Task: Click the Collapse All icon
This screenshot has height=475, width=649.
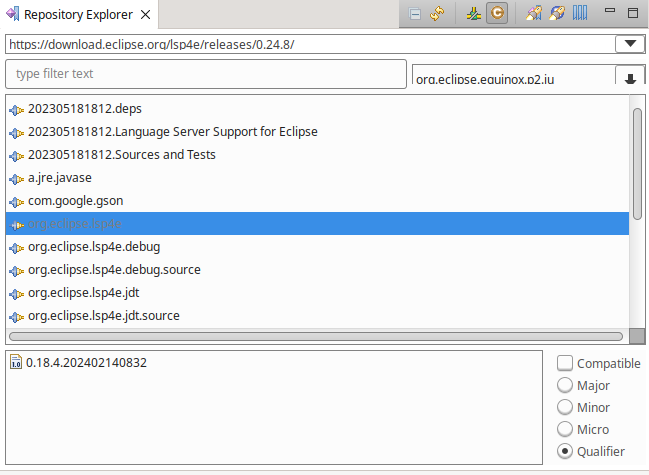Action: point(415,14)
